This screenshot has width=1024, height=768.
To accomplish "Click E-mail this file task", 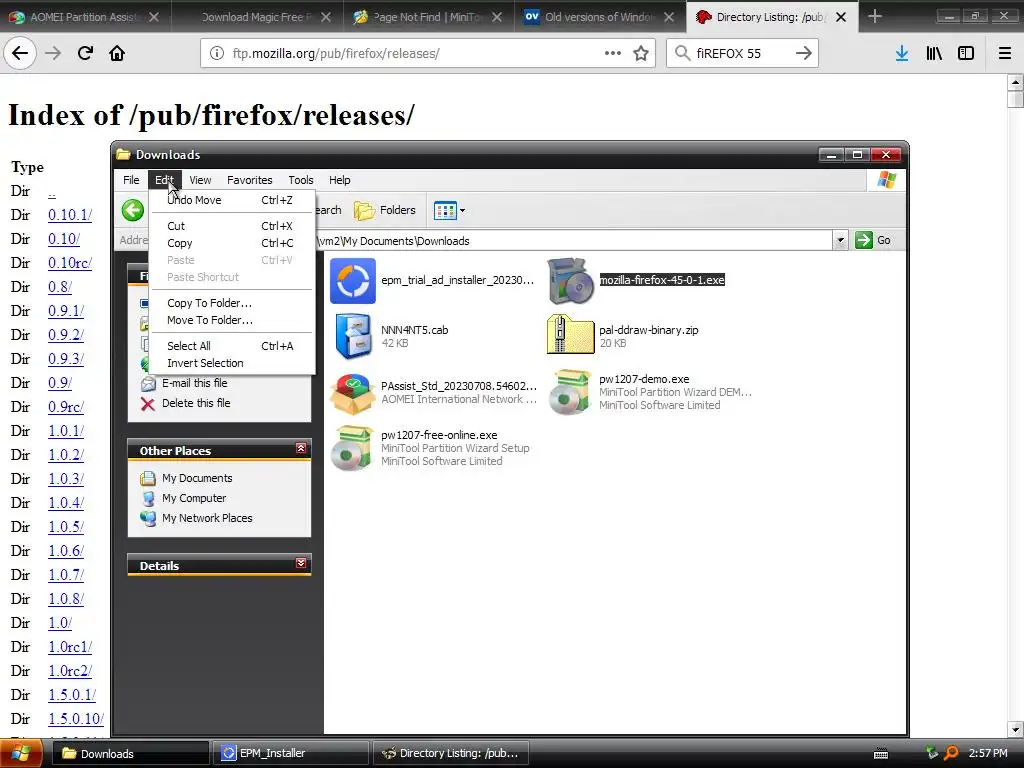I will point(195,383).
